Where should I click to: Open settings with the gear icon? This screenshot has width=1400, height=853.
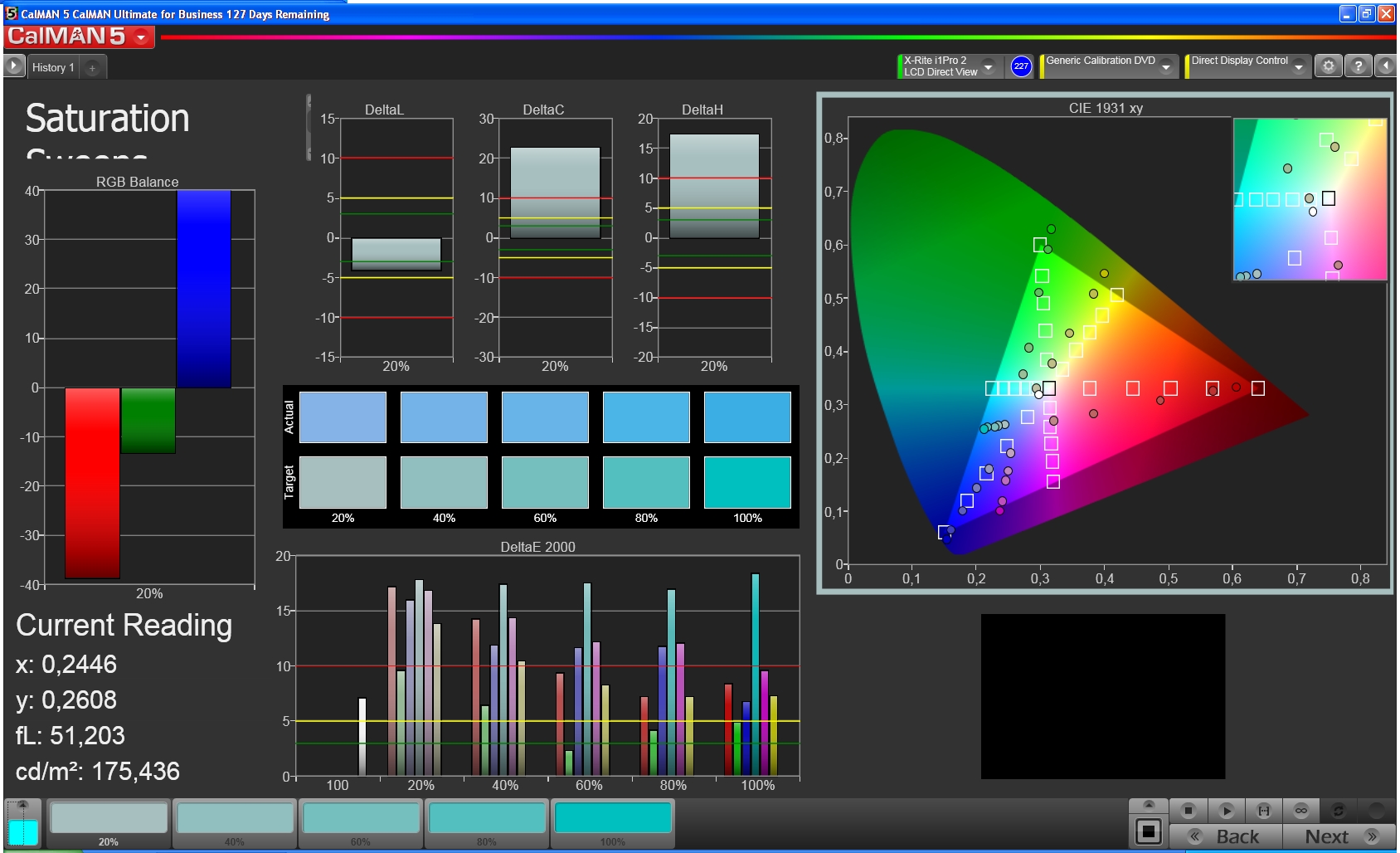pyautogui.click(x=1328, y=66)
